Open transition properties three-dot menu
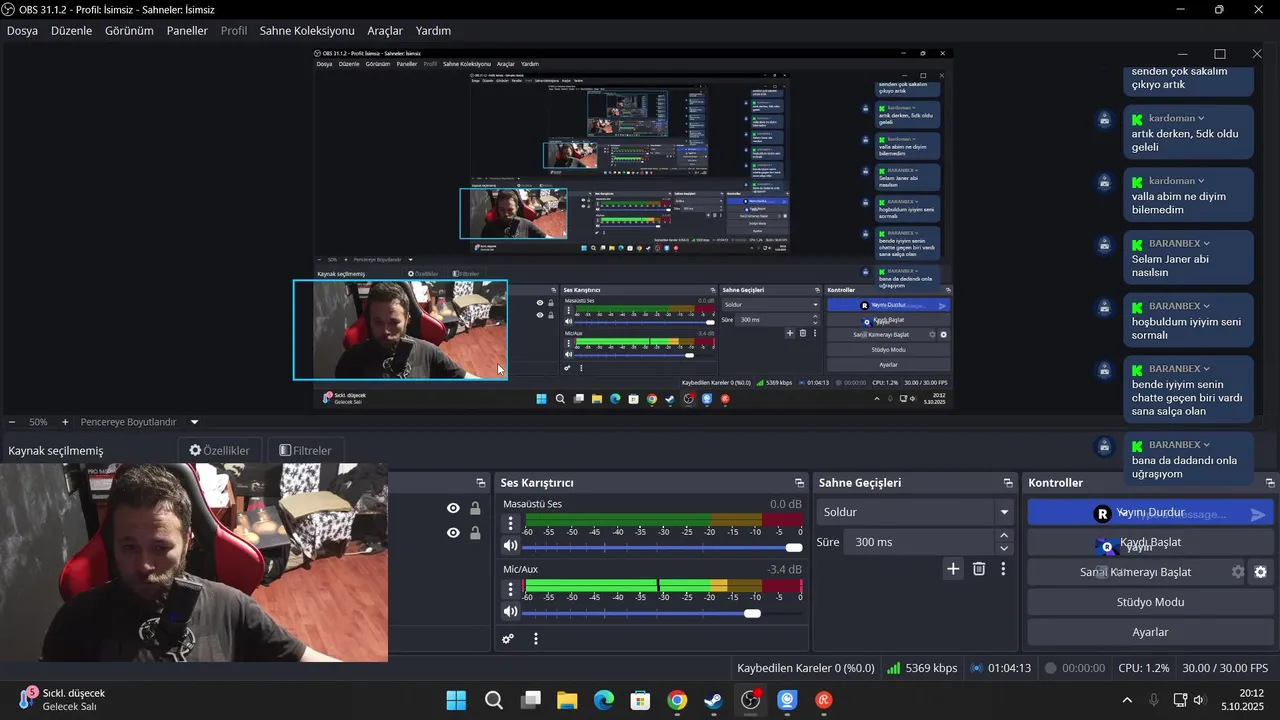 [1003, 569]
